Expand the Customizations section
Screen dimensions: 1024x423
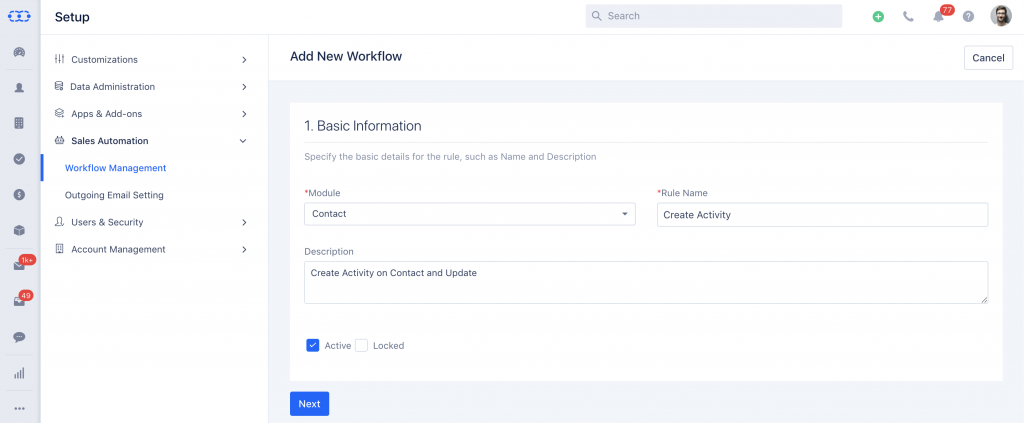coord(151,59)
